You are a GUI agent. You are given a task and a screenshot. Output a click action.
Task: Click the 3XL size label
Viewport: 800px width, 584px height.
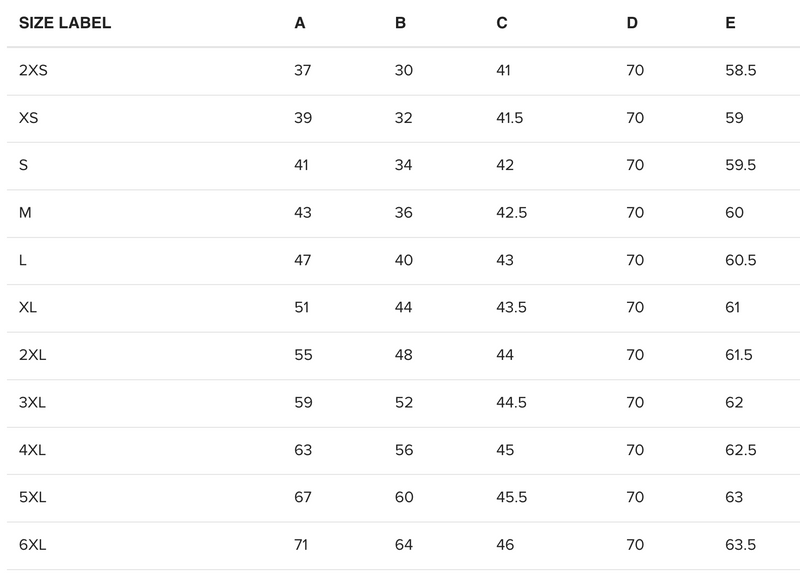[x=33, y=403]
